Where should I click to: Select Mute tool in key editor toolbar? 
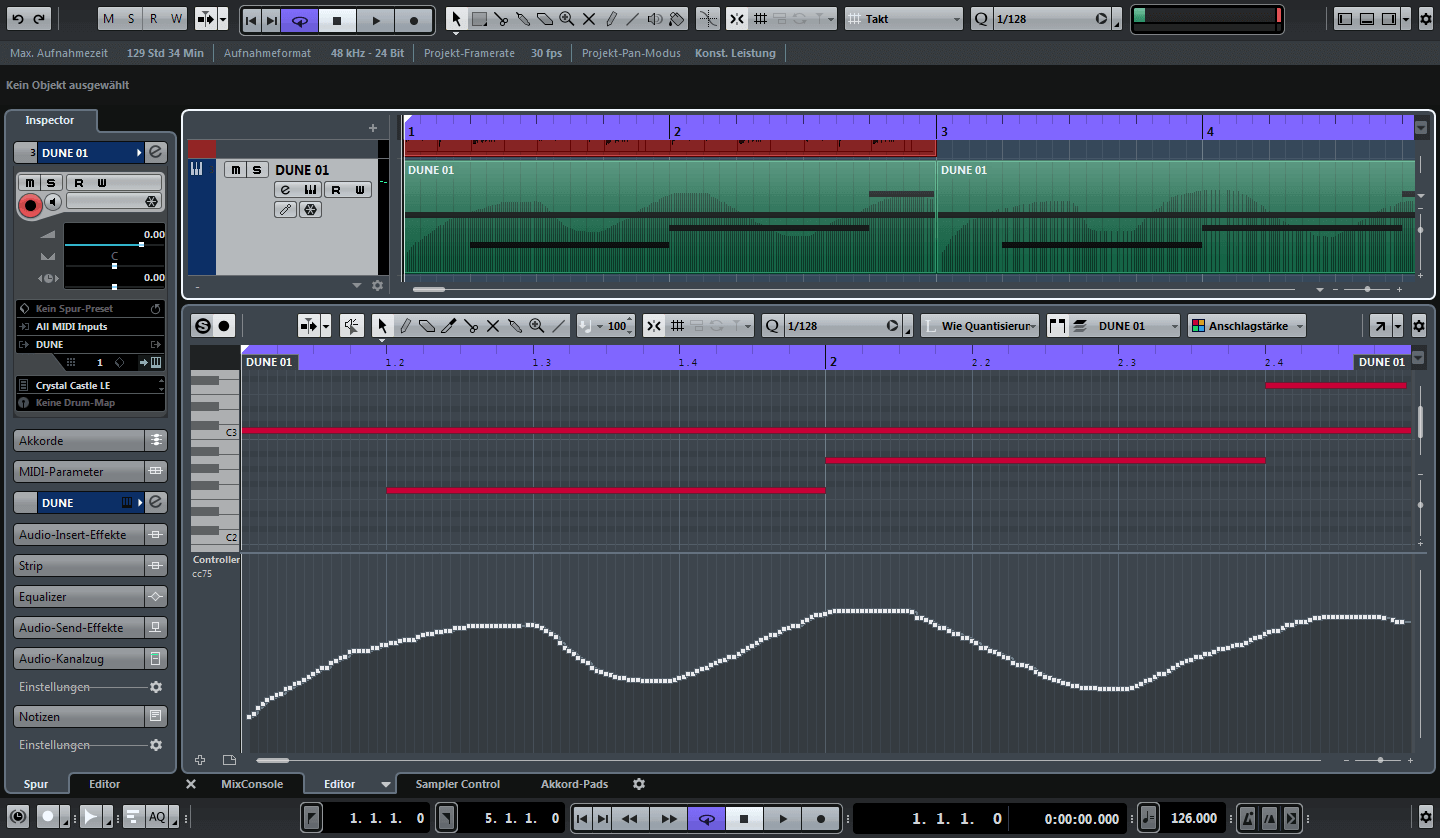coord(493,326)
